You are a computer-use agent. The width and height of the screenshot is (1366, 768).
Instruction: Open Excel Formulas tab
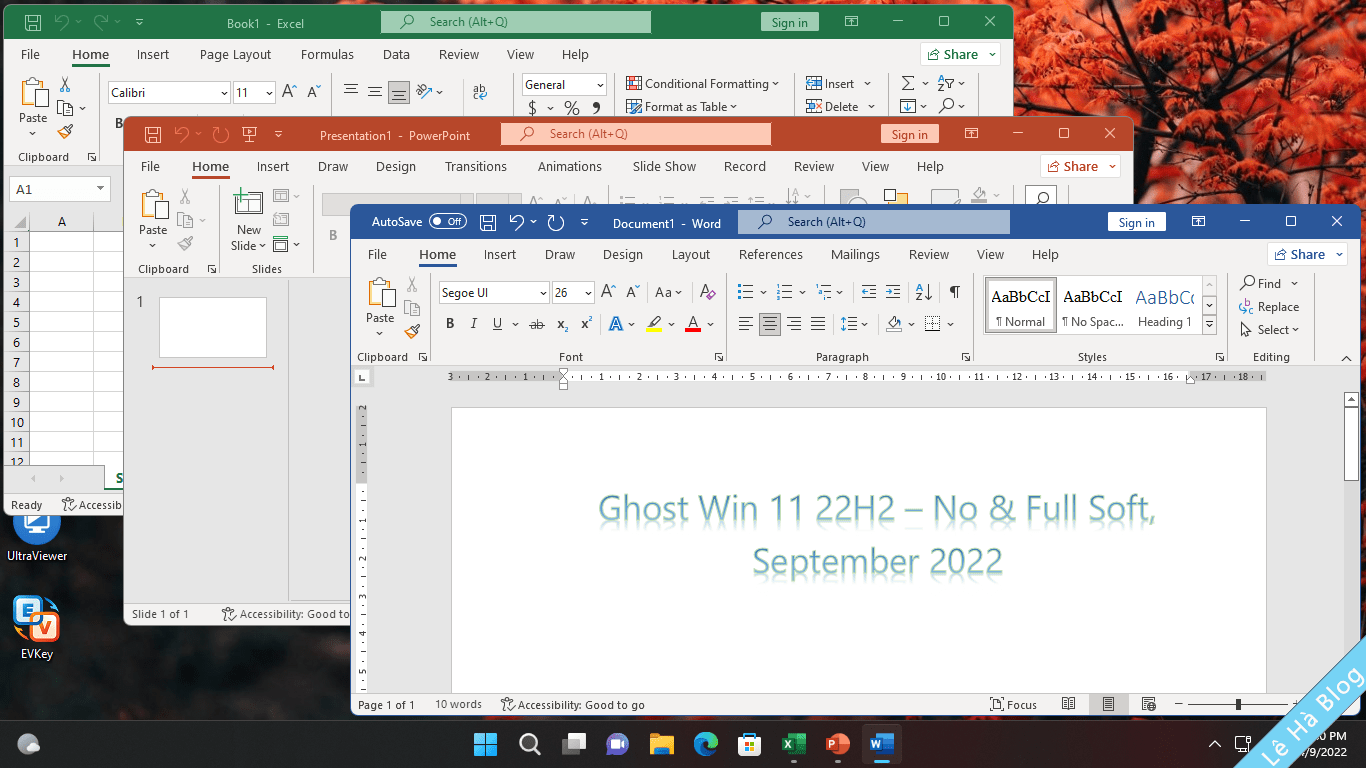(327, 54)
